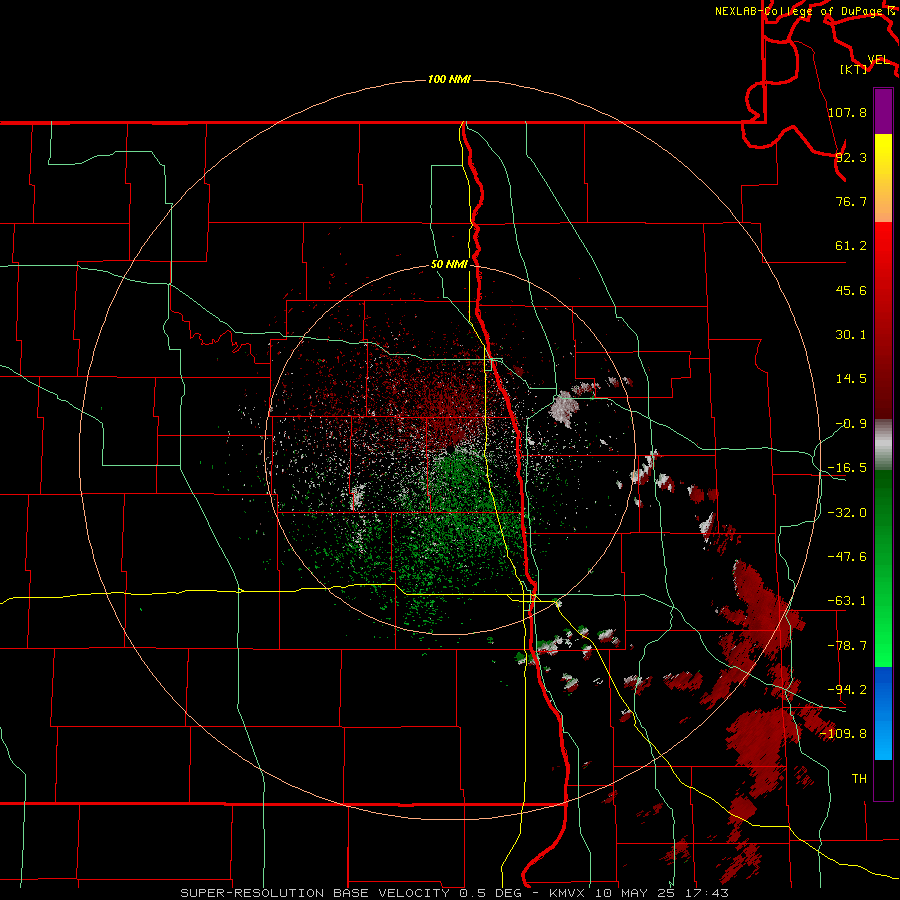Screen dimensions: 900x900
Task: Select the -0.9 velocity scale value
Action: pos(851,424)
